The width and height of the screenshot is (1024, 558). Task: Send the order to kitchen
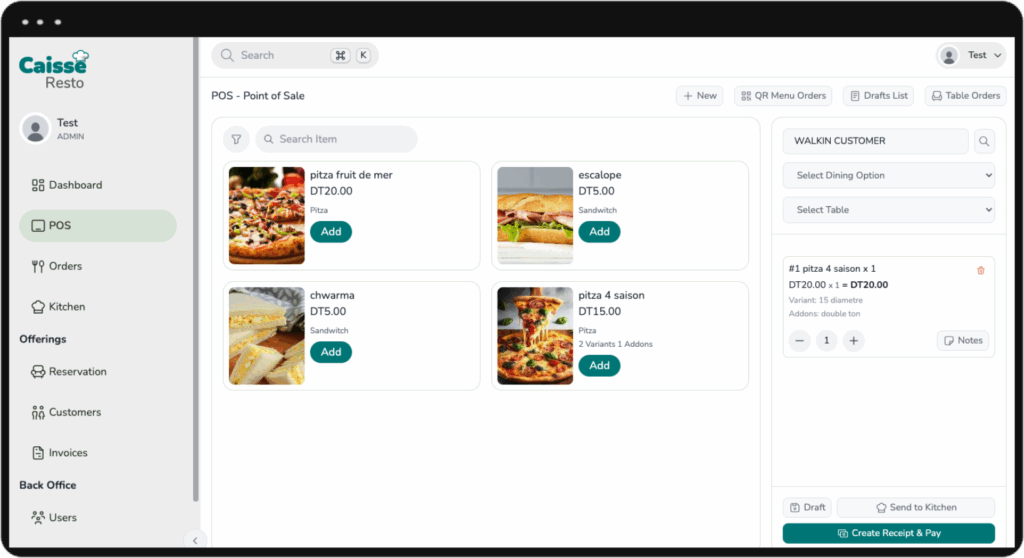[x=915, y=508]
